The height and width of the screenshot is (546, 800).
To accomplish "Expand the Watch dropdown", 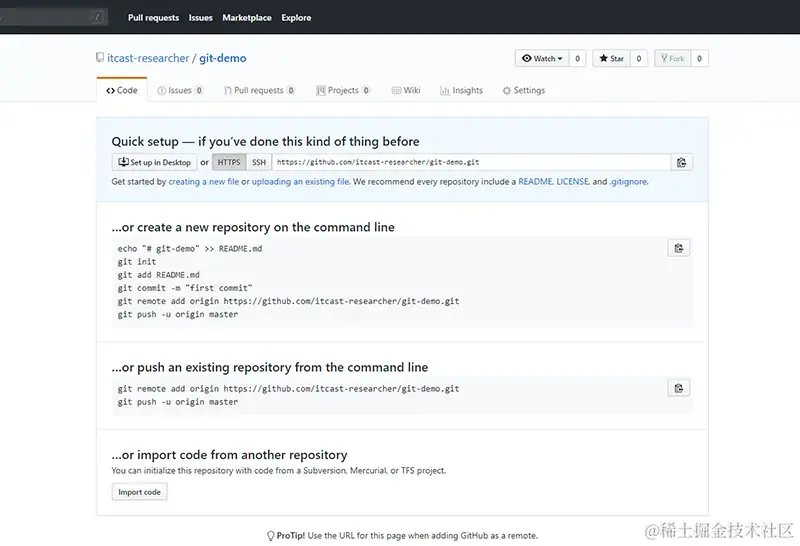I will tap(542, 59).
